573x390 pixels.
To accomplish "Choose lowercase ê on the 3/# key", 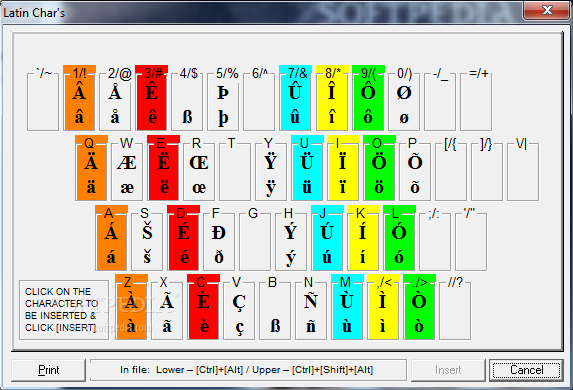I will click(152, 117).
